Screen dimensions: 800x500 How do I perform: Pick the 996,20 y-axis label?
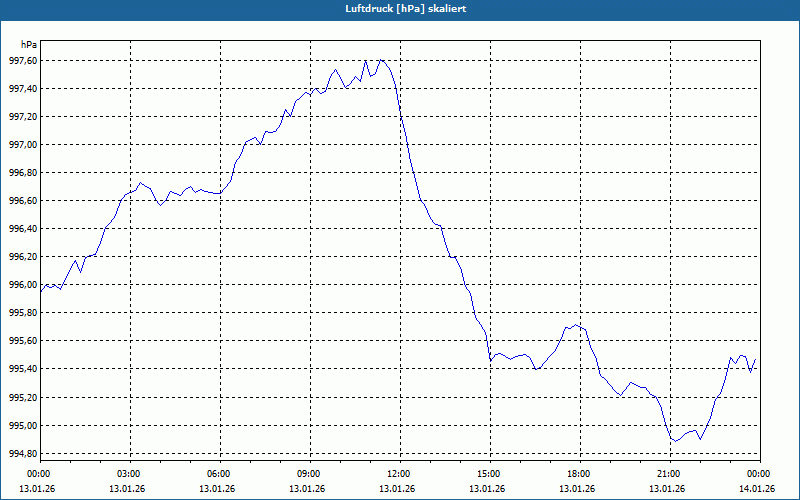[x=23, y=257]
